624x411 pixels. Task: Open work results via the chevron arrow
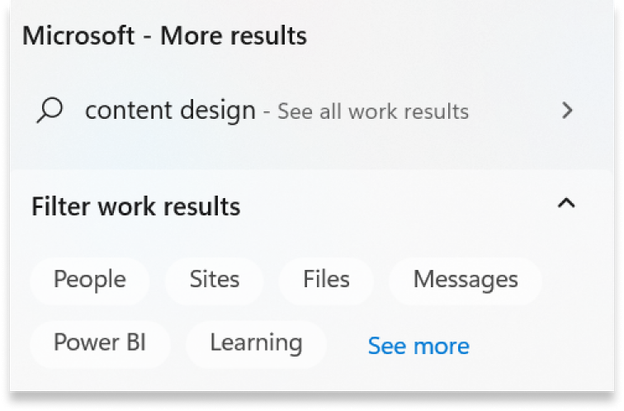(568, 110)
